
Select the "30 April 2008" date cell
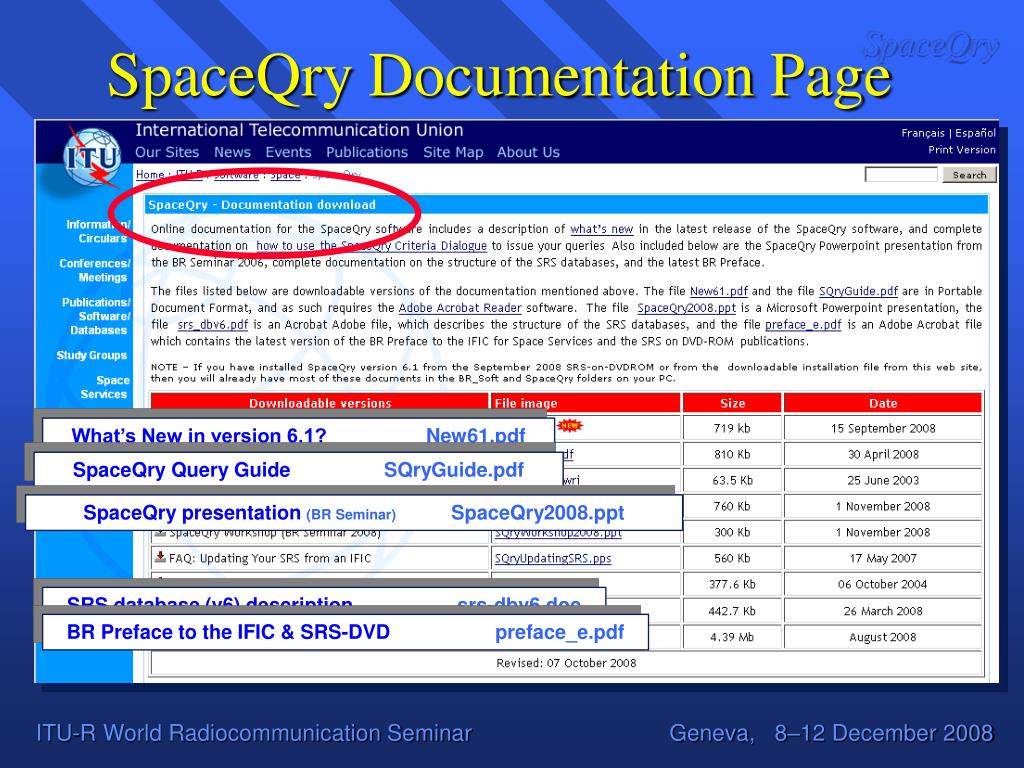[883, 455]
